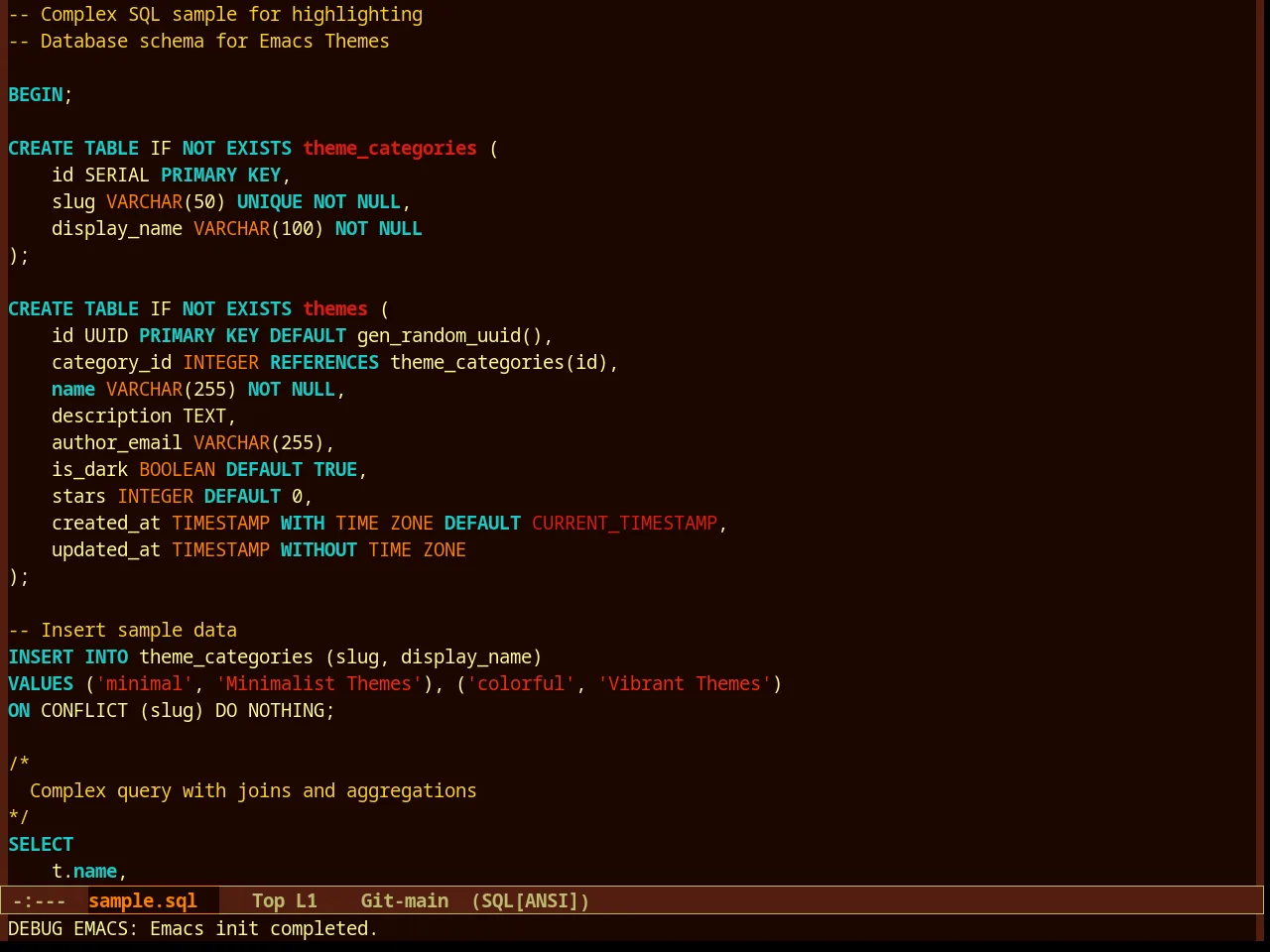Click VARCHAR(100) on display_name line
This screenshot has width=1270, height=952.
259,228
